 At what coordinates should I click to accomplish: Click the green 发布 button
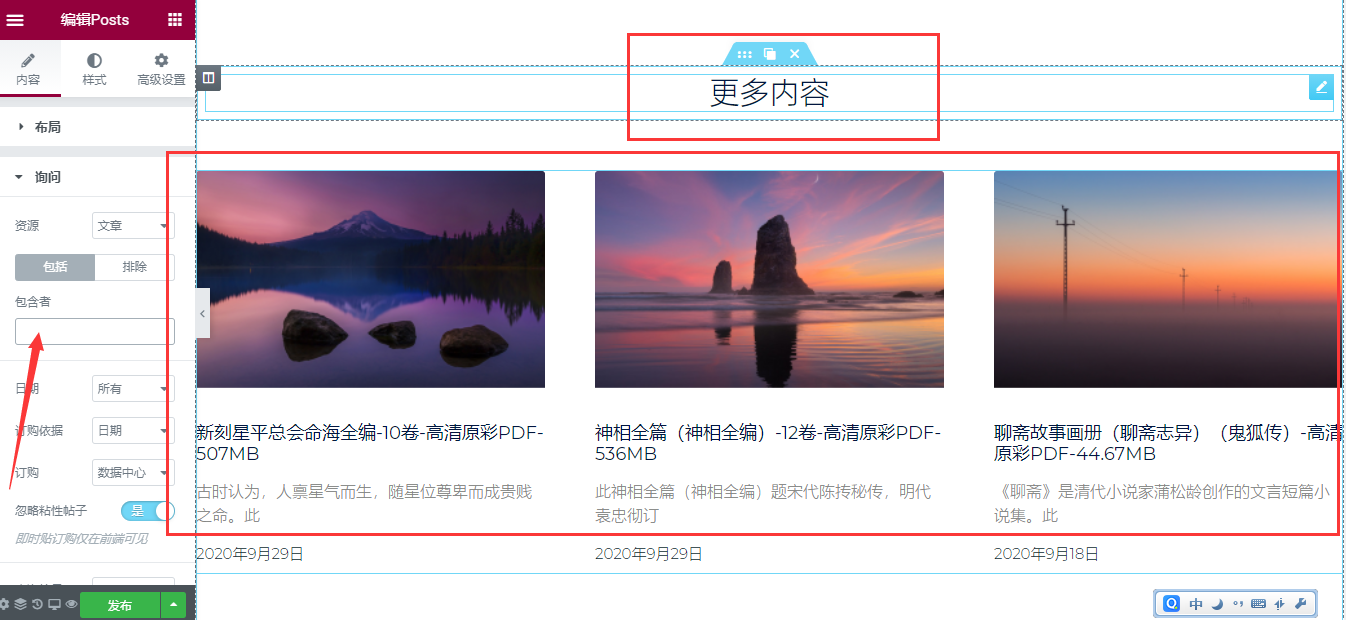click(x=120, y=606)
